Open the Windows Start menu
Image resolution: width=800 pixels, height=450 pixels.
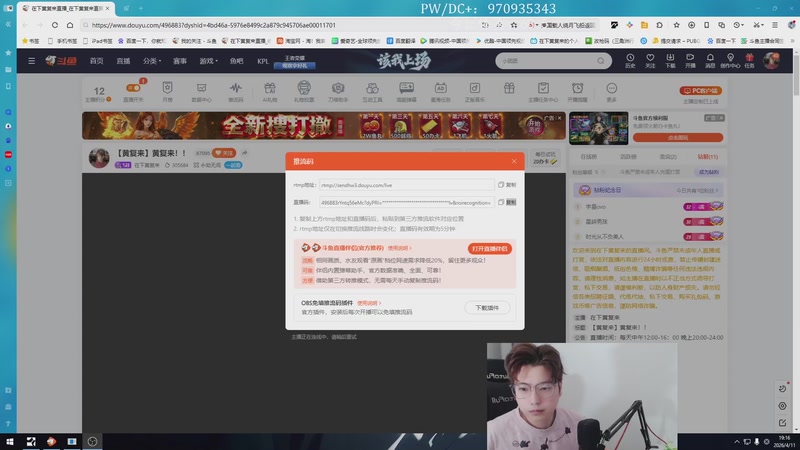point(10,441)
